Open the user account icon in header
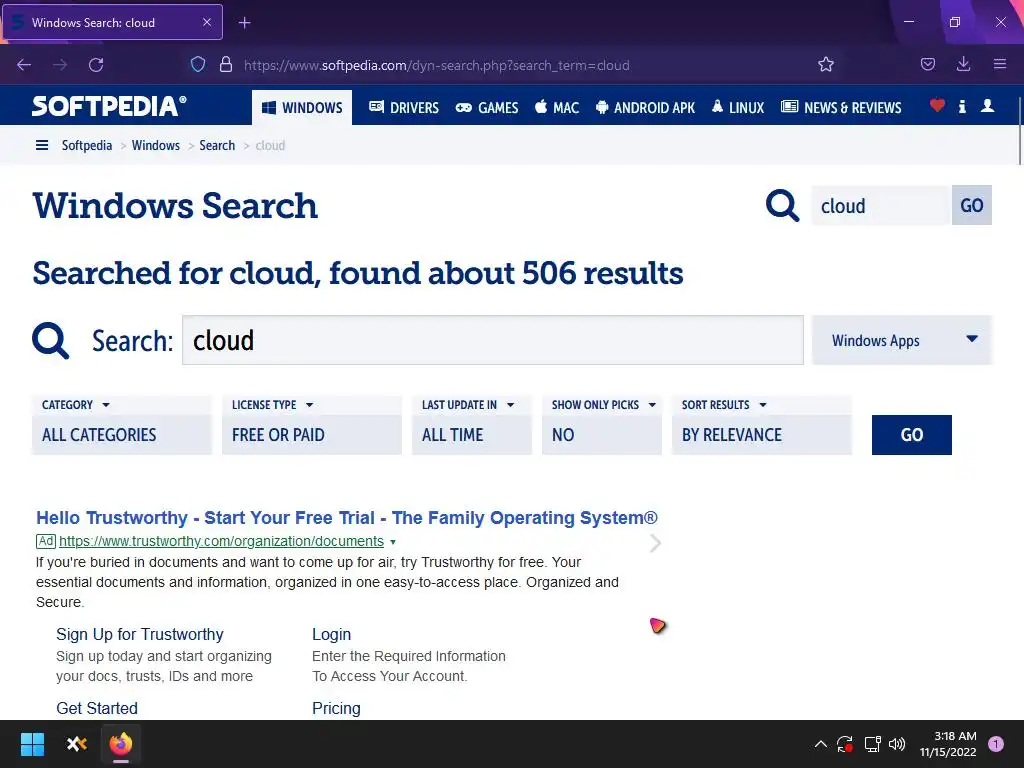The width and height of the screenshot is (1024, 768). (987, 106)
